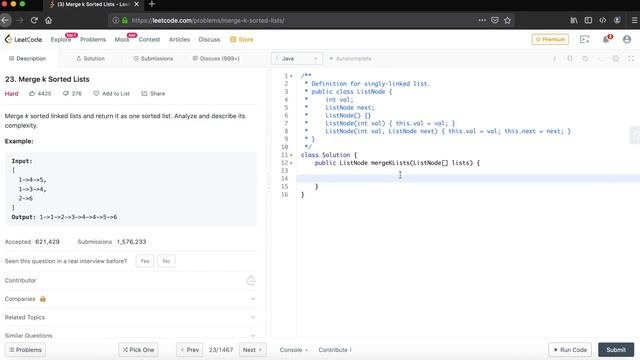The height and width of the screenshot is (360, 640).
Task: Go to the Prev problem
Action: pyautogui.click(x=190, y=350)
